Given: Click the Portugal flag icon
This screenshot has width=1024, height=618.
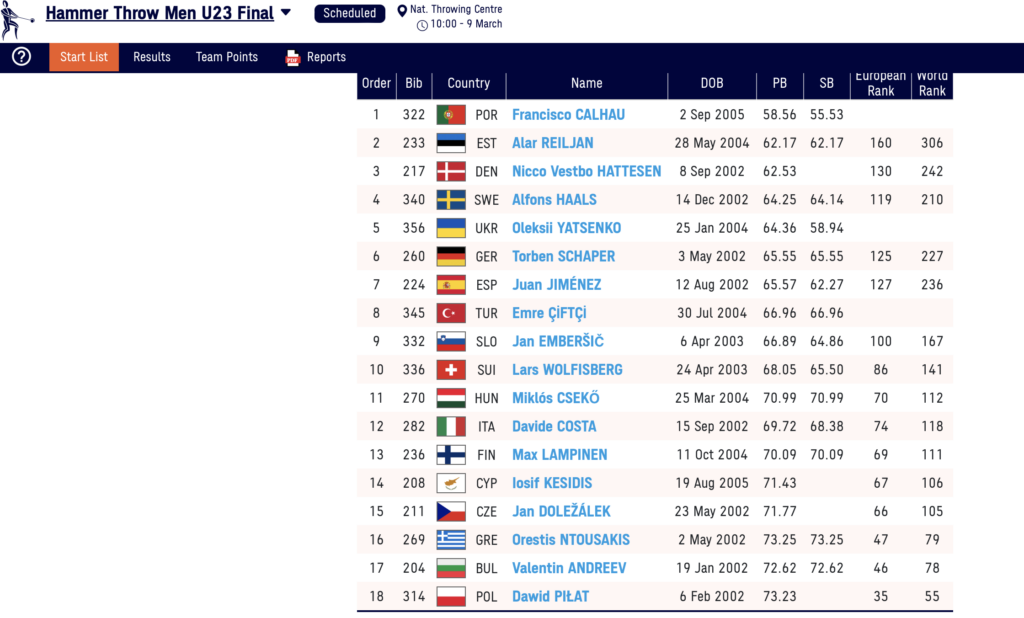Looking at the screenshot, I should coord(451,115).
